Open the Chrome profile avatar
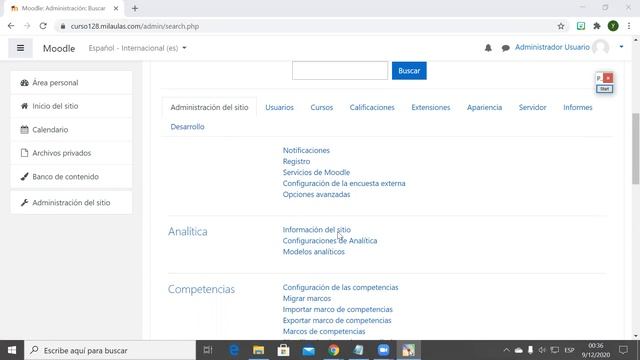The width and height of the screenshot is (640, 360). coord(613,26)
